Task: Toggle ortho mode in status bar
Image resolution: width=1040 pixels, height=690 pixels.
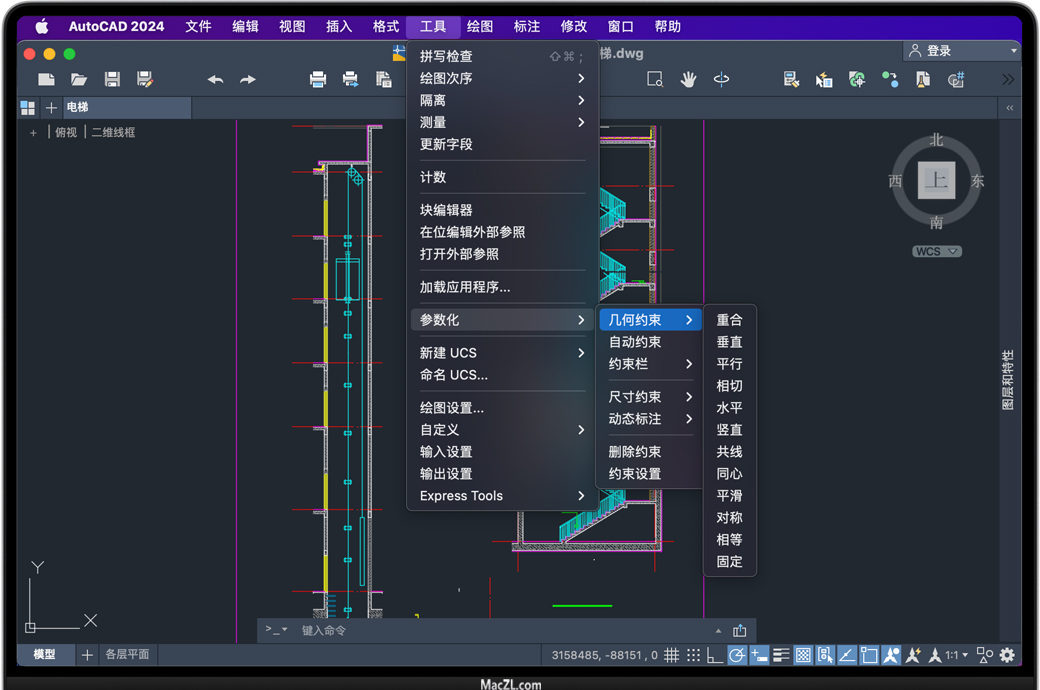Action: click(x=714, y=655)
